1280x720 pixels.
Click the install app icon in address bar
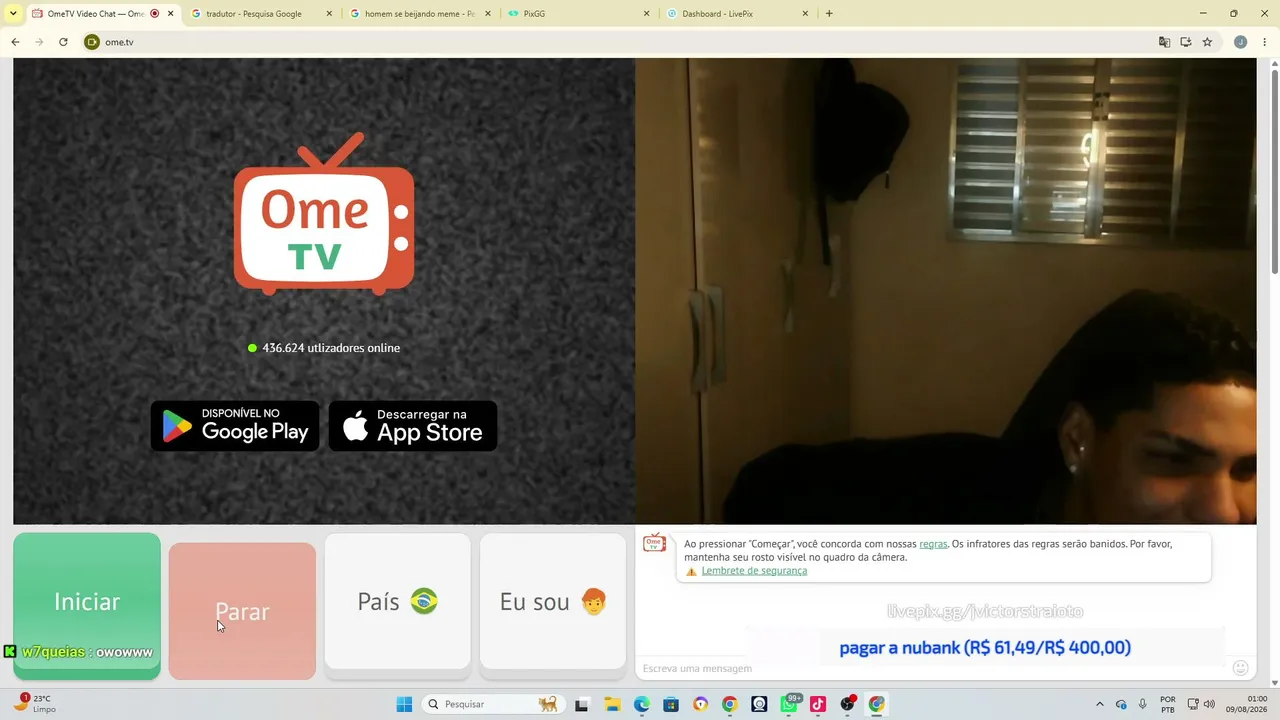[1186, 42]
